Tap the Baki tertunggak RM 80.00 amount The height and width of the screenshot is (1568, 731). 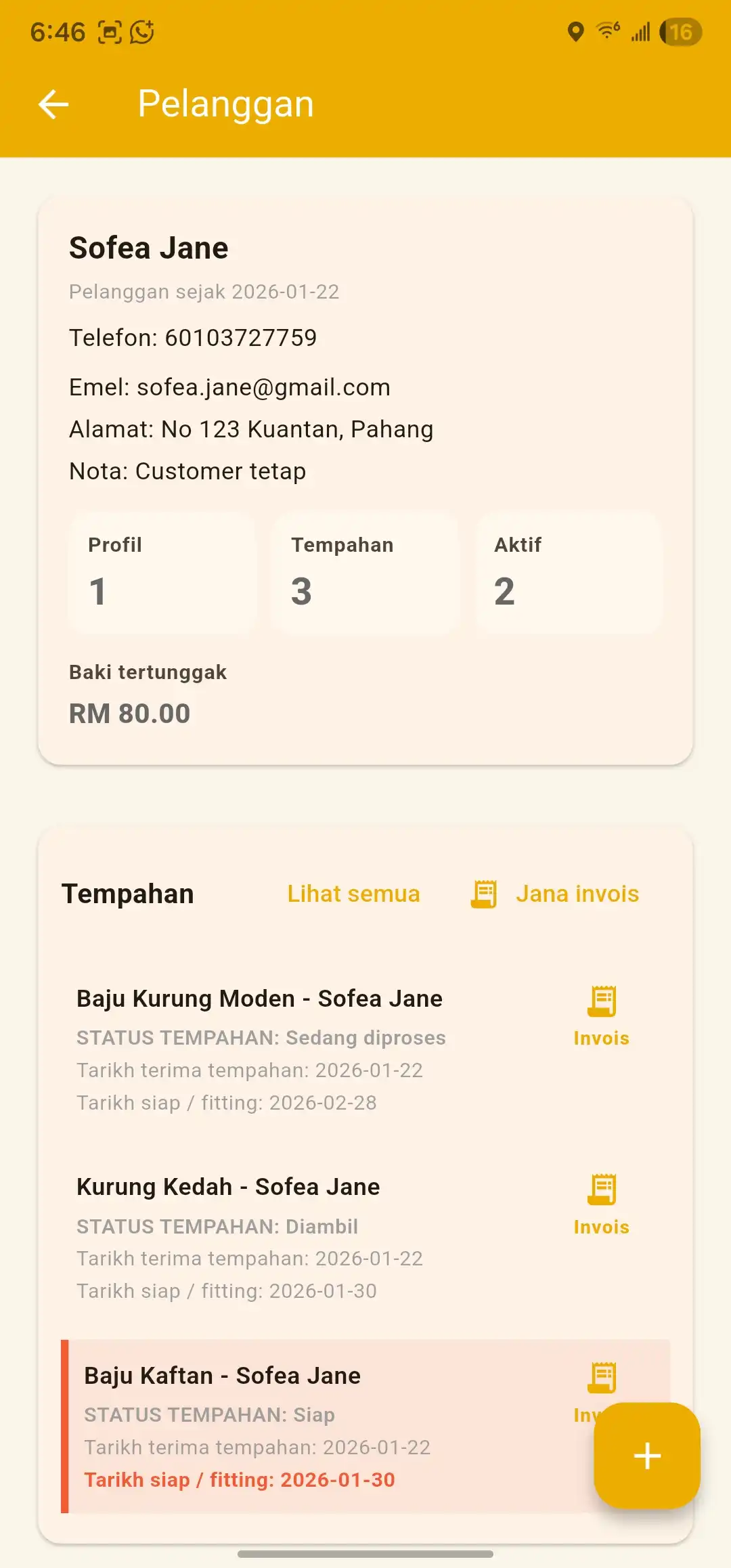click(x=130, y=714)
